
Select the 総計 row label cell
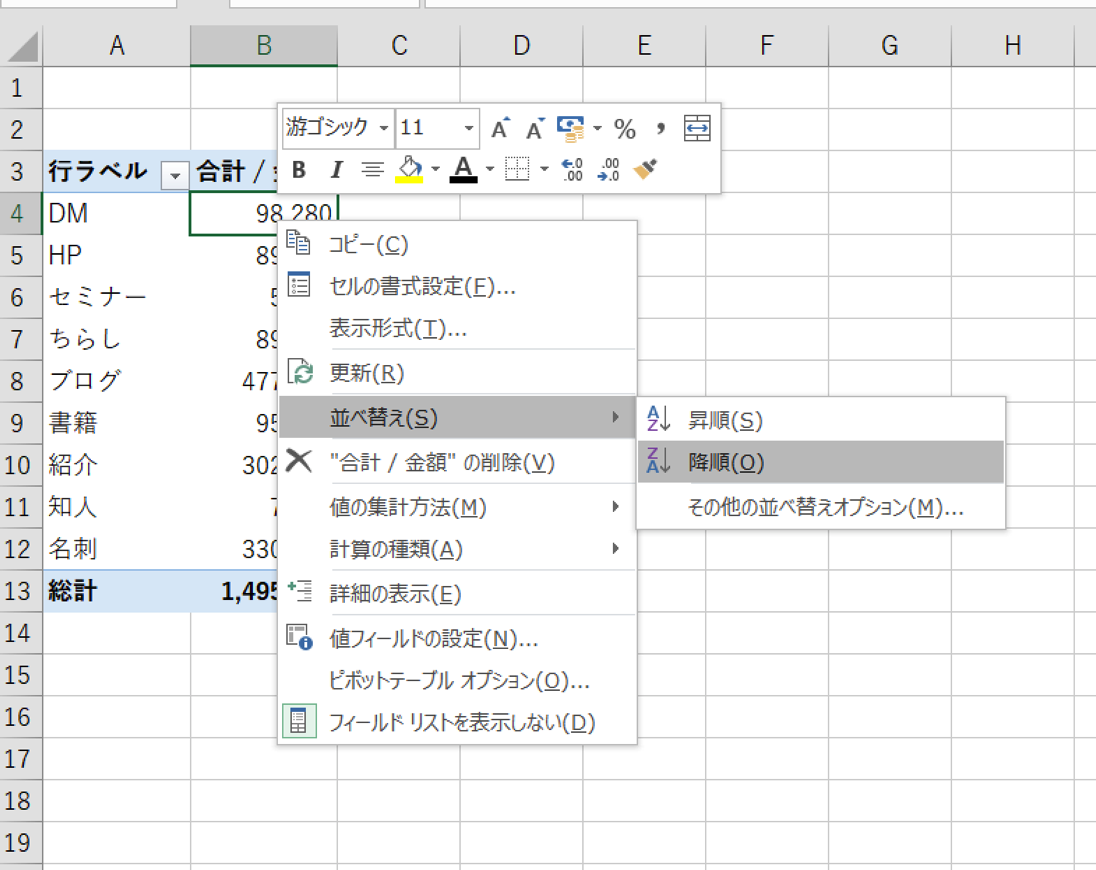click(116, 591)
